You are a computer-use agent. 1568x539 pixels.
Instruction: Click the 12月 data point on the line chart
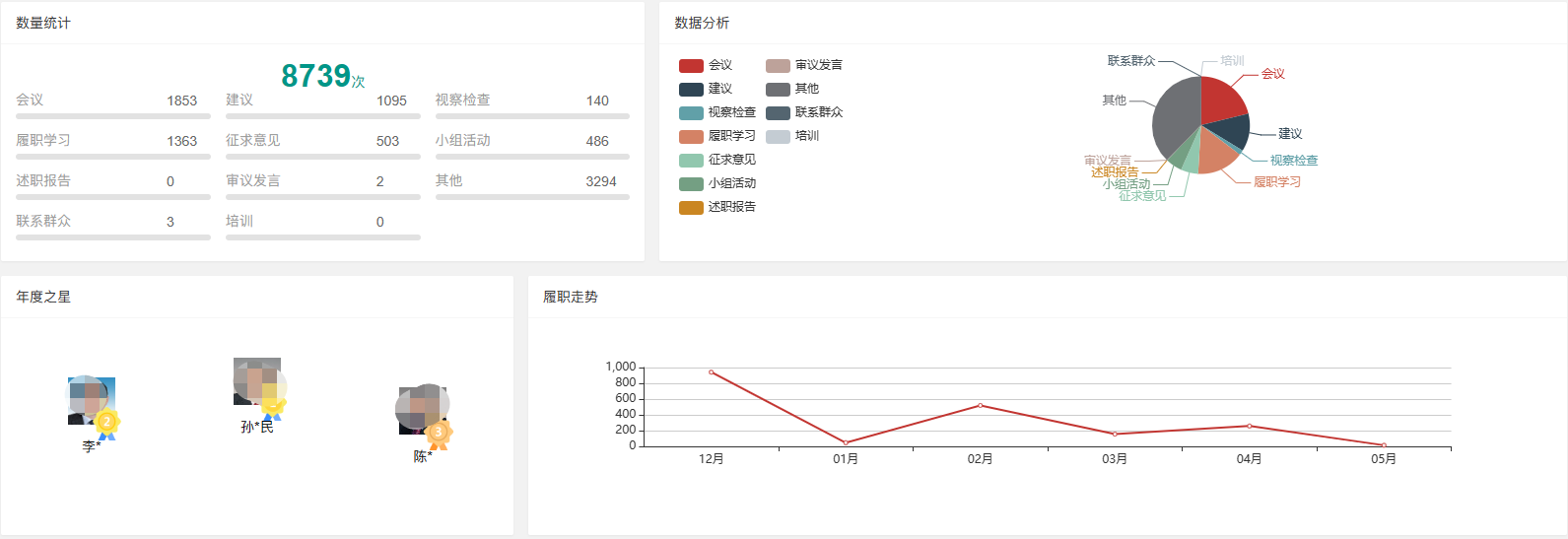[x=712, y=372]
